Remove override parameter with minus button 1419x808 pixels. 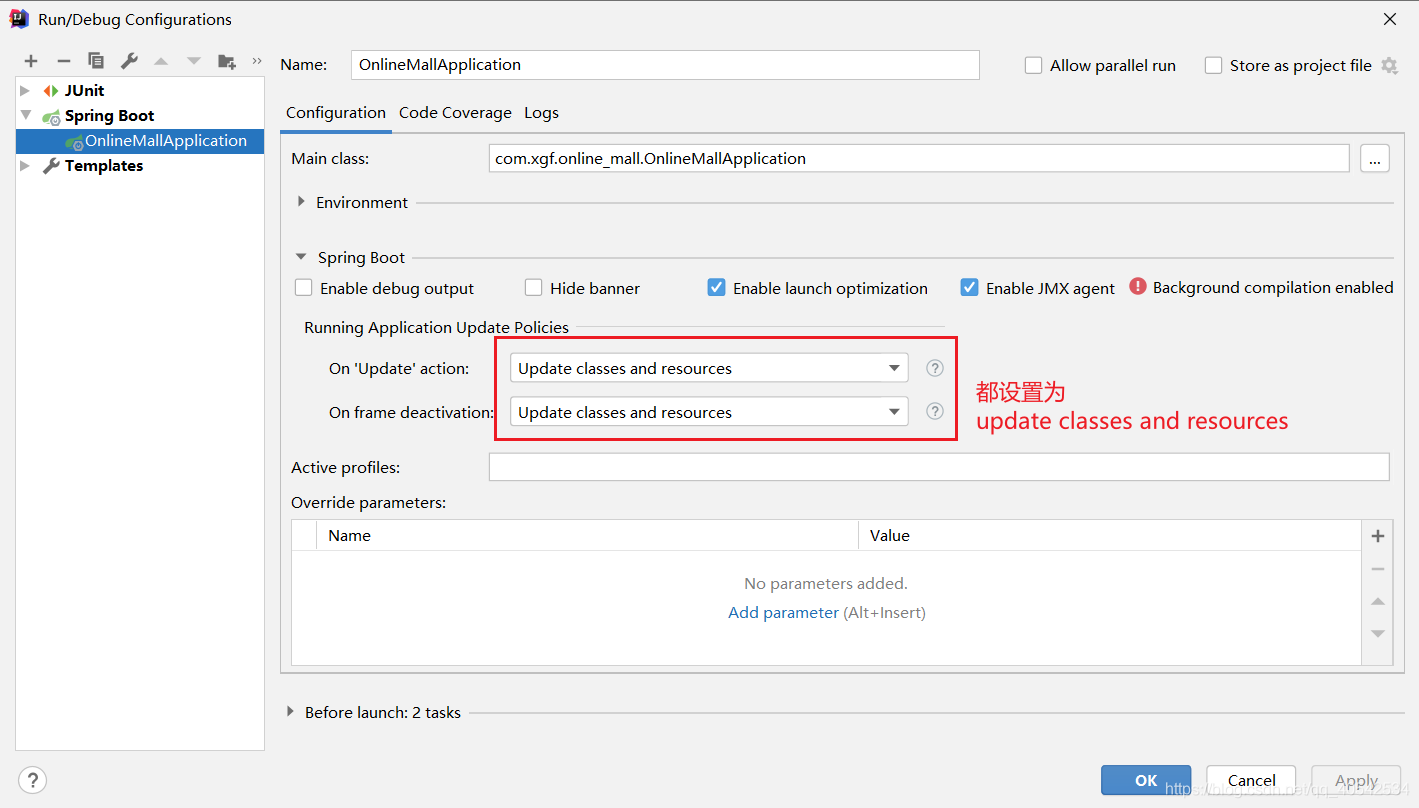tap(1378, 569)
